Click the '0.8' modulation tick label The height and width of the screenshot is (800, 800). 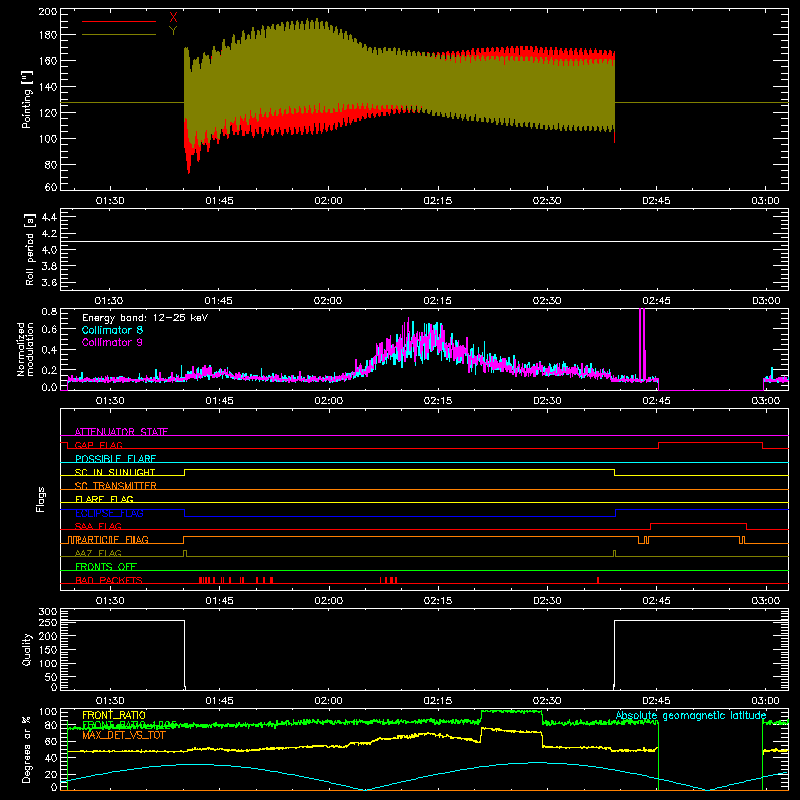[49, 311]
